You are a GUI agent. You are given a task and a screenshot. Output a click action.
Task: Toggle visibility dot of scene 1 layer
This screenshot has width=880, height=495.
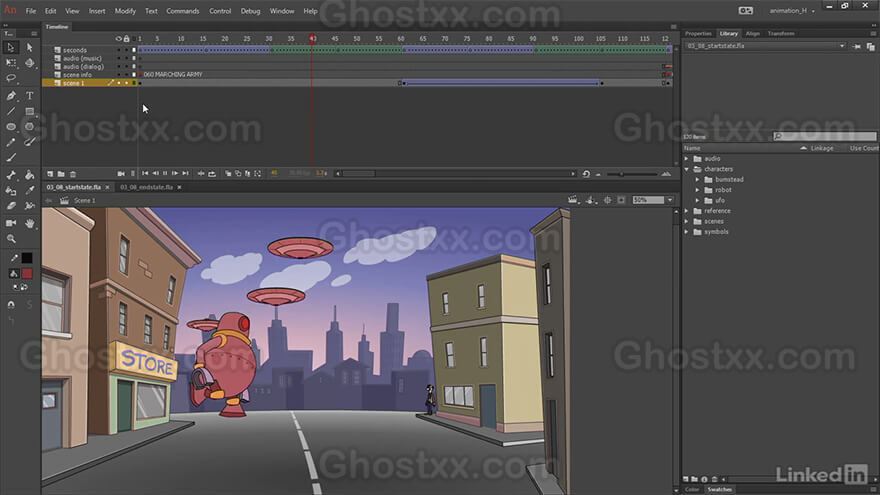click(x=118, y=83)
